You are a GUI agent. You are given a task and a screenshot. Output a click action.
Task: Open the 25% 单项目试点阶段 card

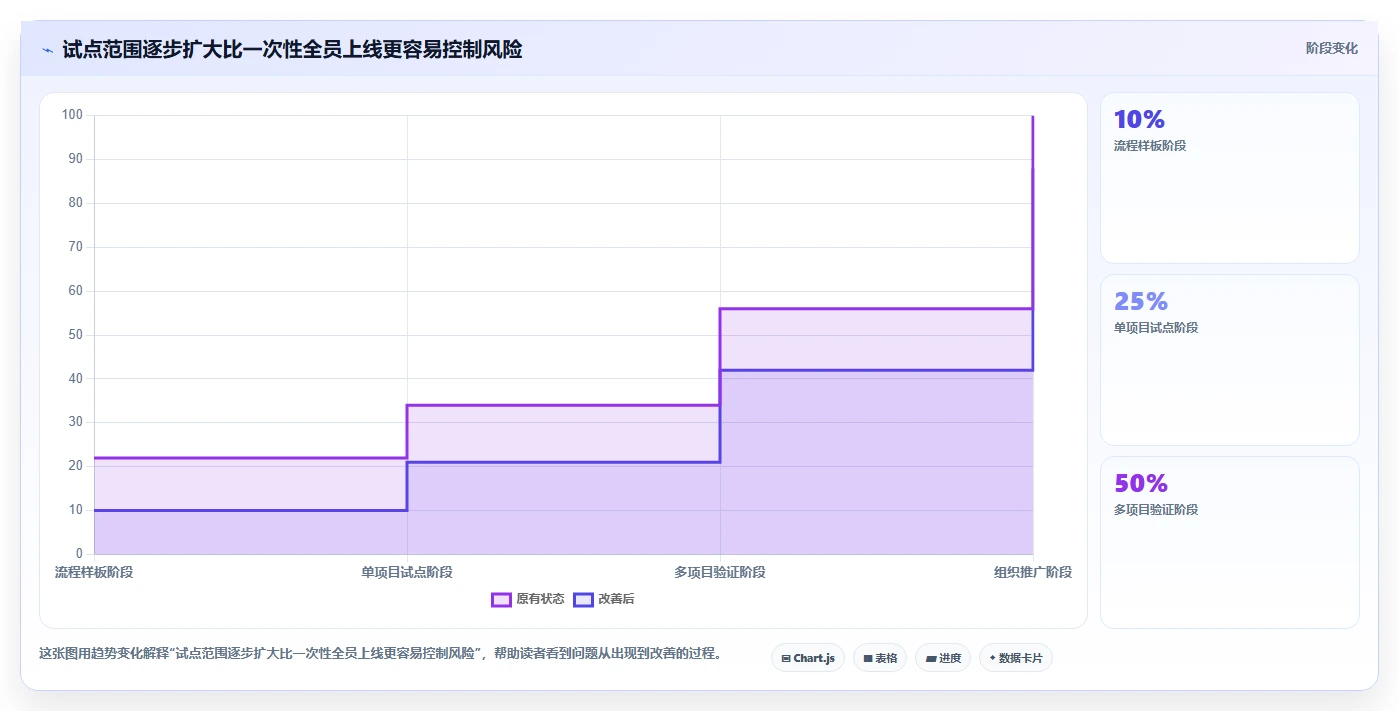(x=1230, y=360)
